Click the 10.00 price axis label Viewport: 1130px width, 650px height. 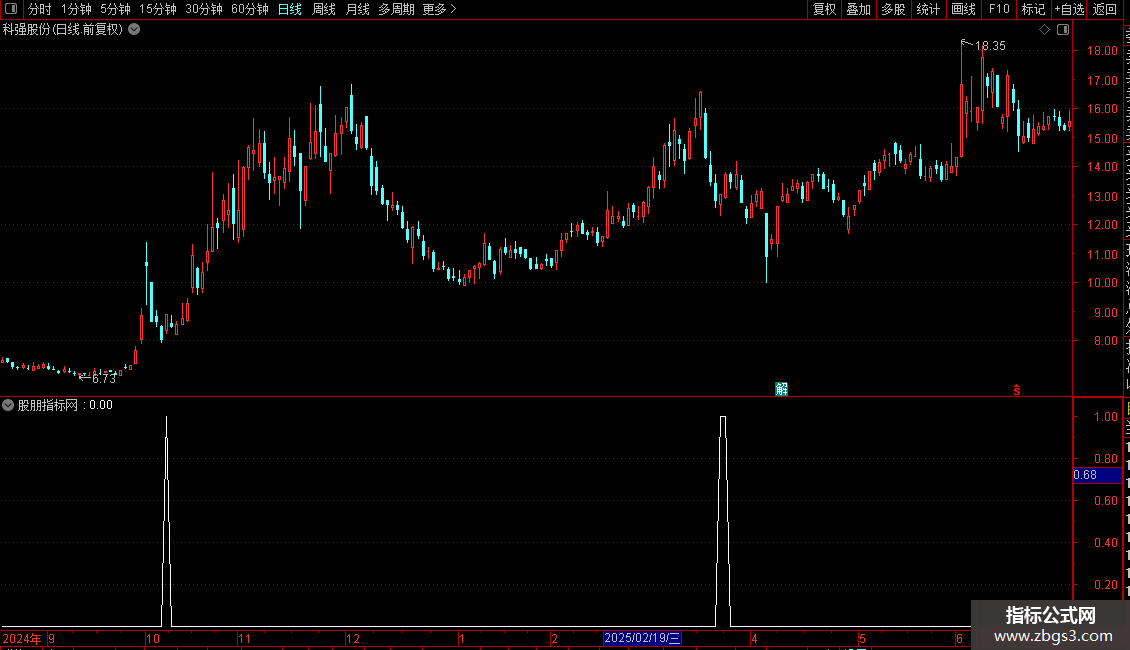(x=1102, y=283)
